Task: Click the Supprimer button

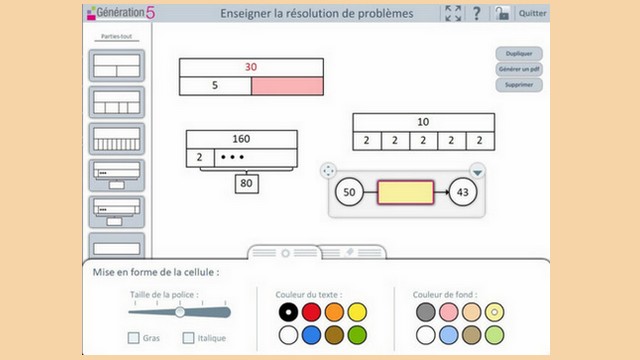Action: click(519, 84)
